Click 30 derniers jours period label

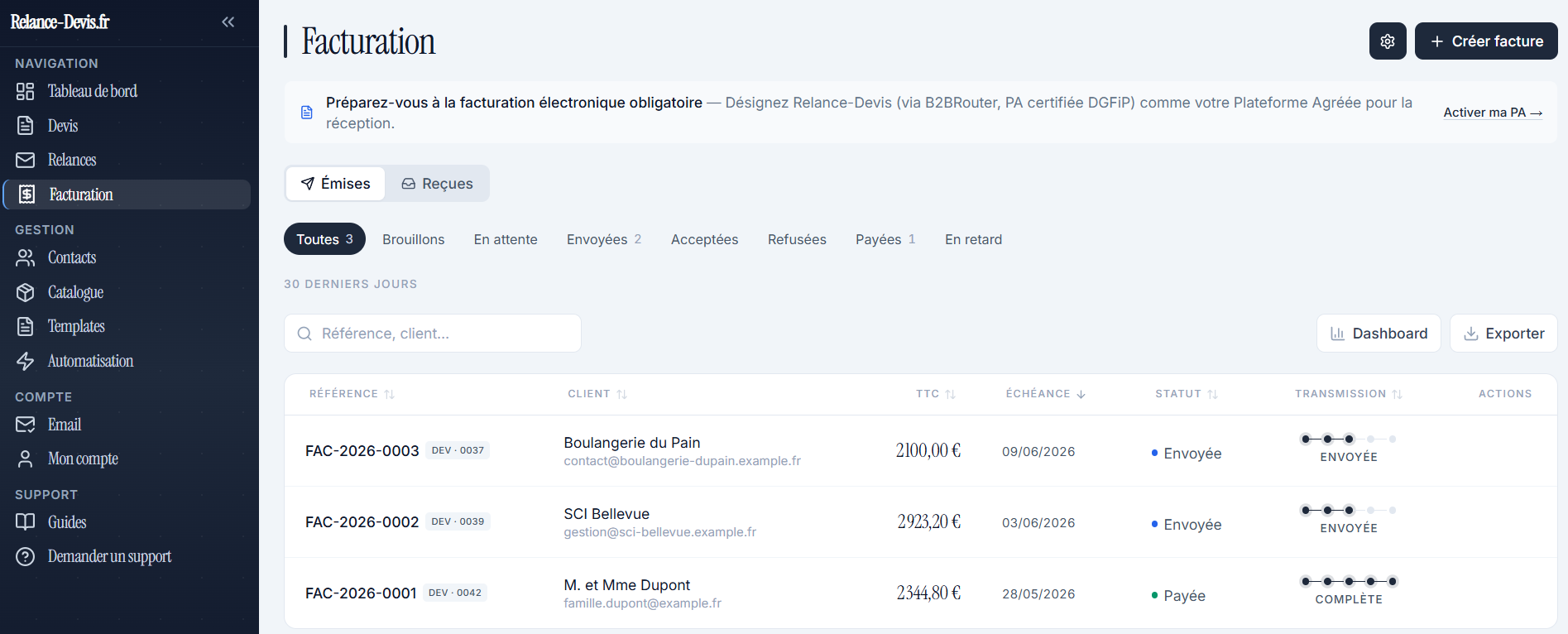point(351,284)
